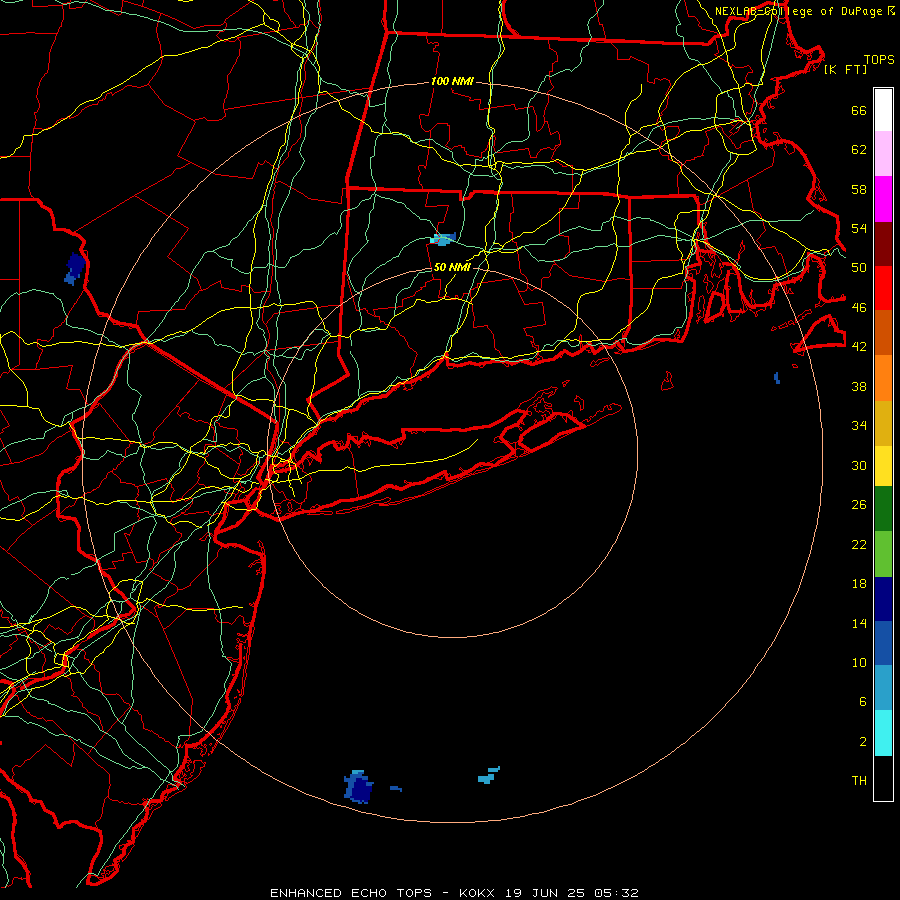Pick the cyan legend band
900x900 pixels.
883,733
